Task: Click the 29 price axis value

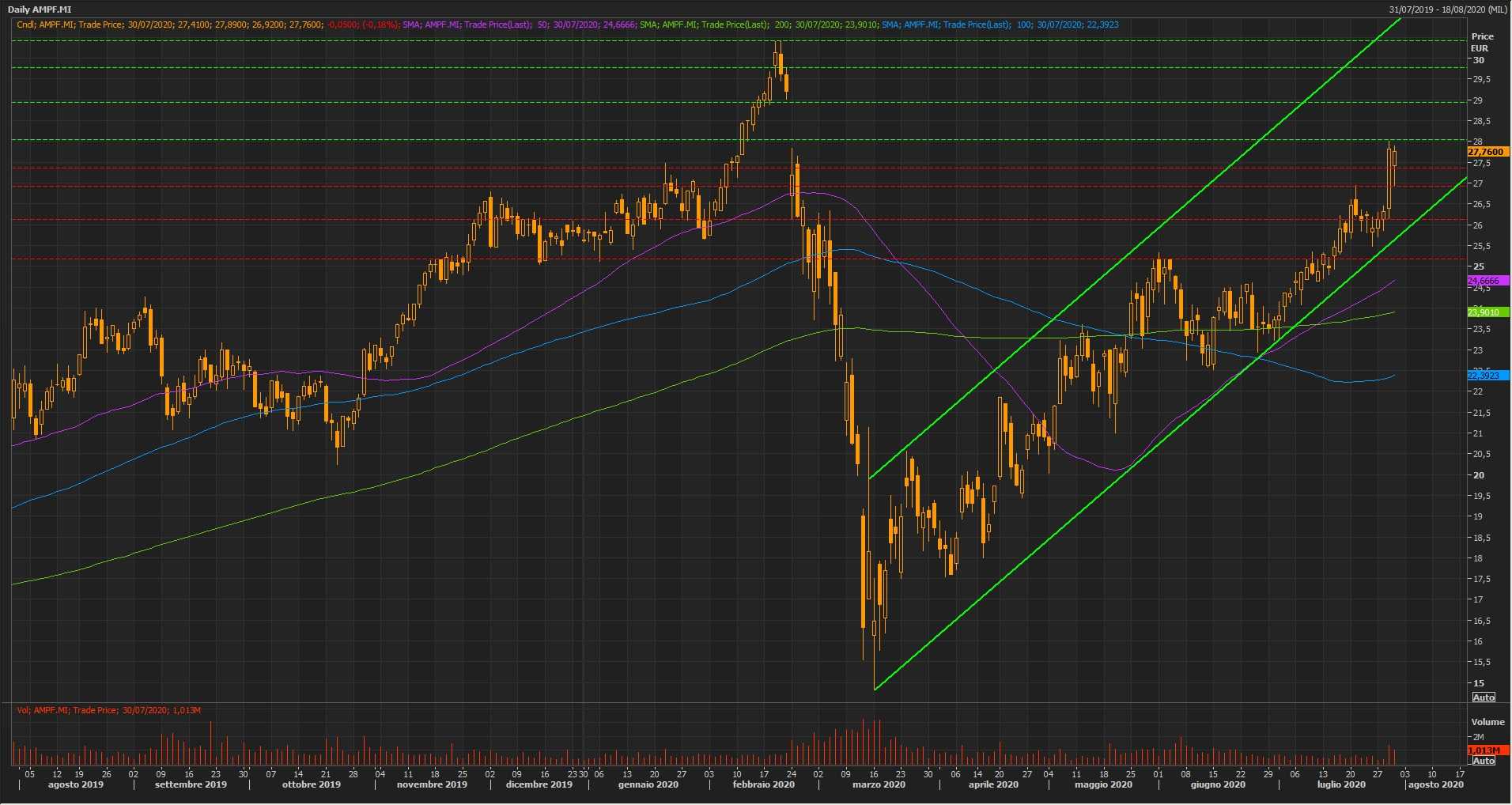Action: [x=1477, y=100]
